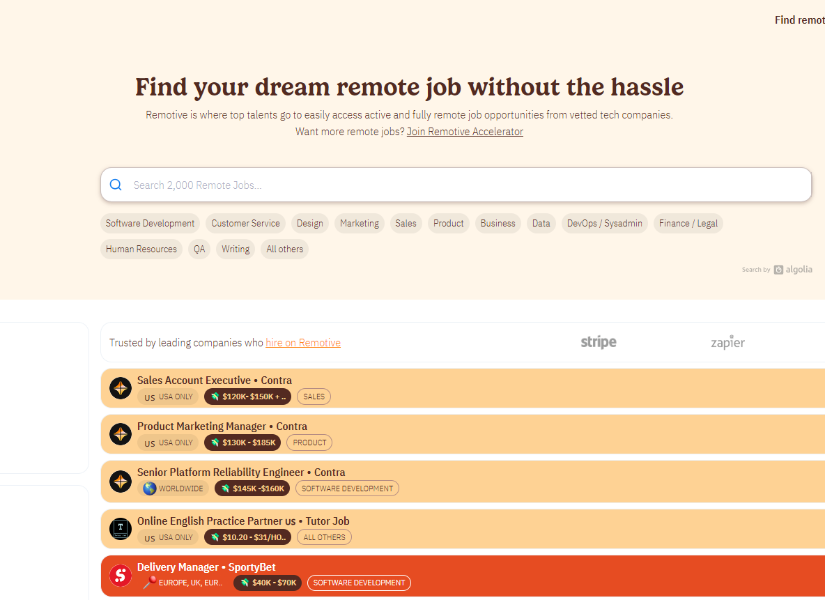Click the Zapier logo
The height and width of the screenshot is (600, 825).
click(727, 342)
